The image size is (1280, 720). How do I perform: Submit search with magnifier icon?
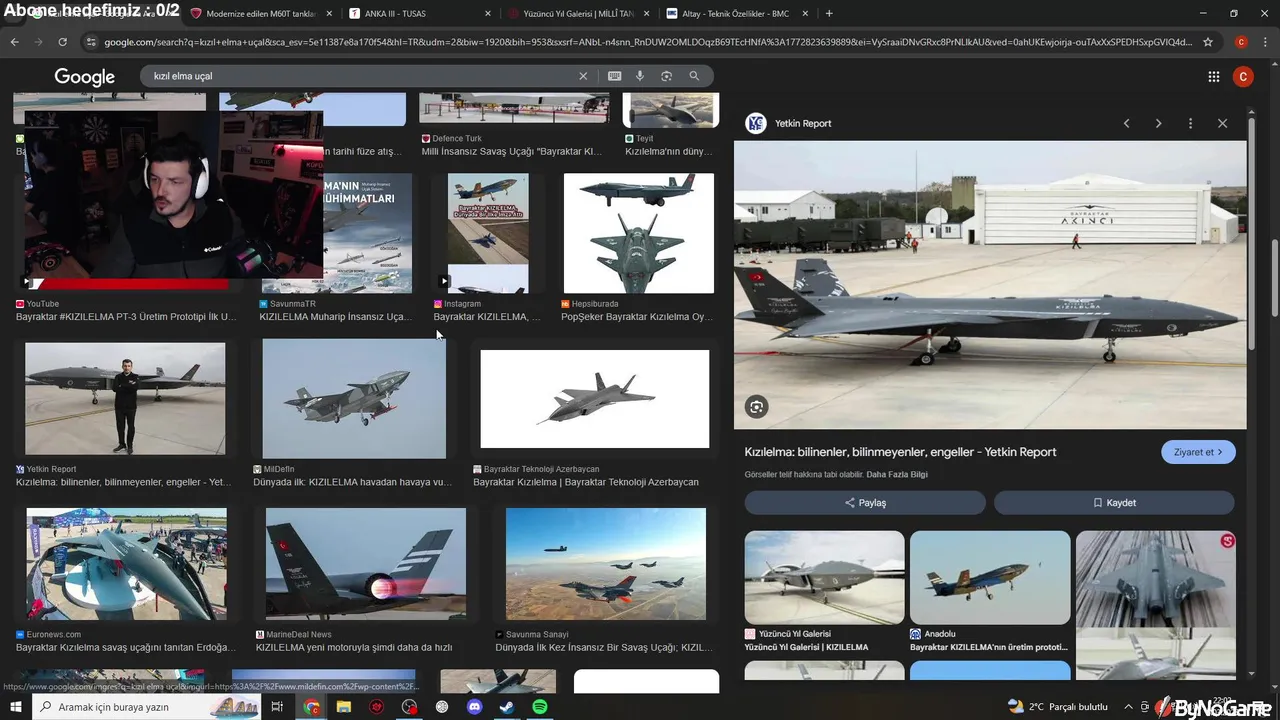pyautogui.click(x=694, y=76)
